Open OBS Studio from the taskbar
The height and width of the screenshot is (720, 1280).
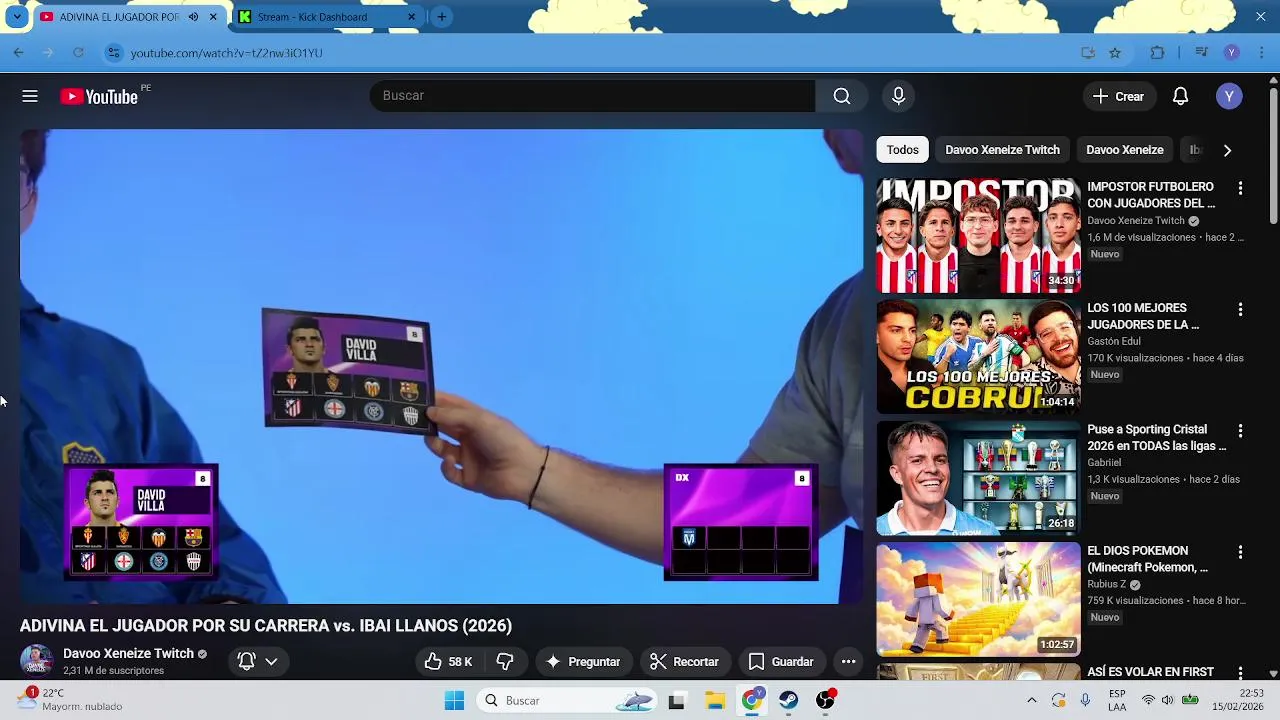click(x=826, y=700)
